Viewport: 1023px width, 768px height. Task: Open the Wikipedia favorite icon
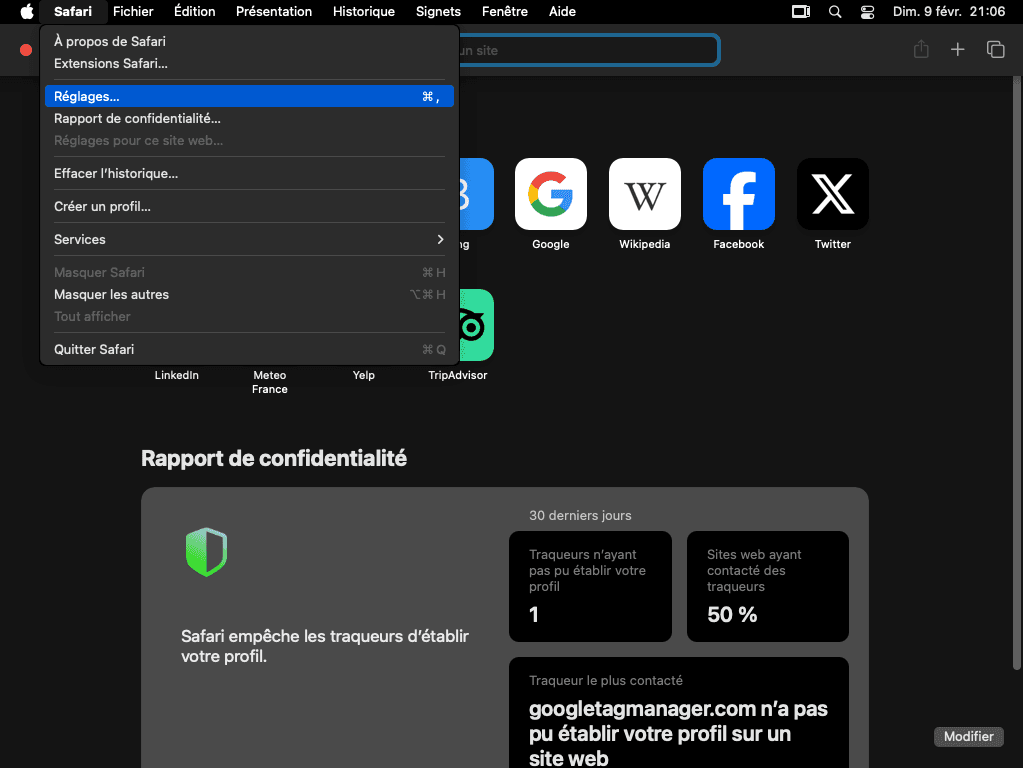click(x=645, y=194)
